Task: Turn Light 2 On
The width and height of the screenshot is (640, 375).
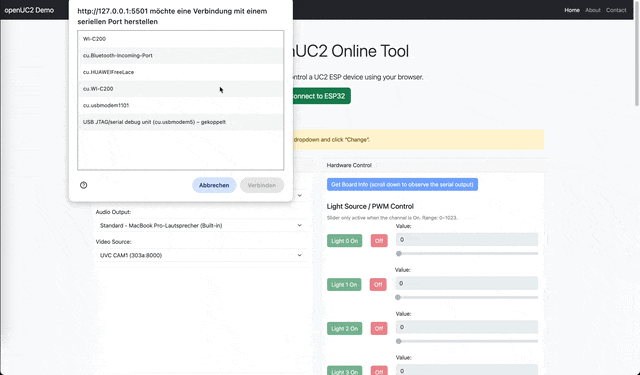Action: pyautogui.click(x=344, y=328)
